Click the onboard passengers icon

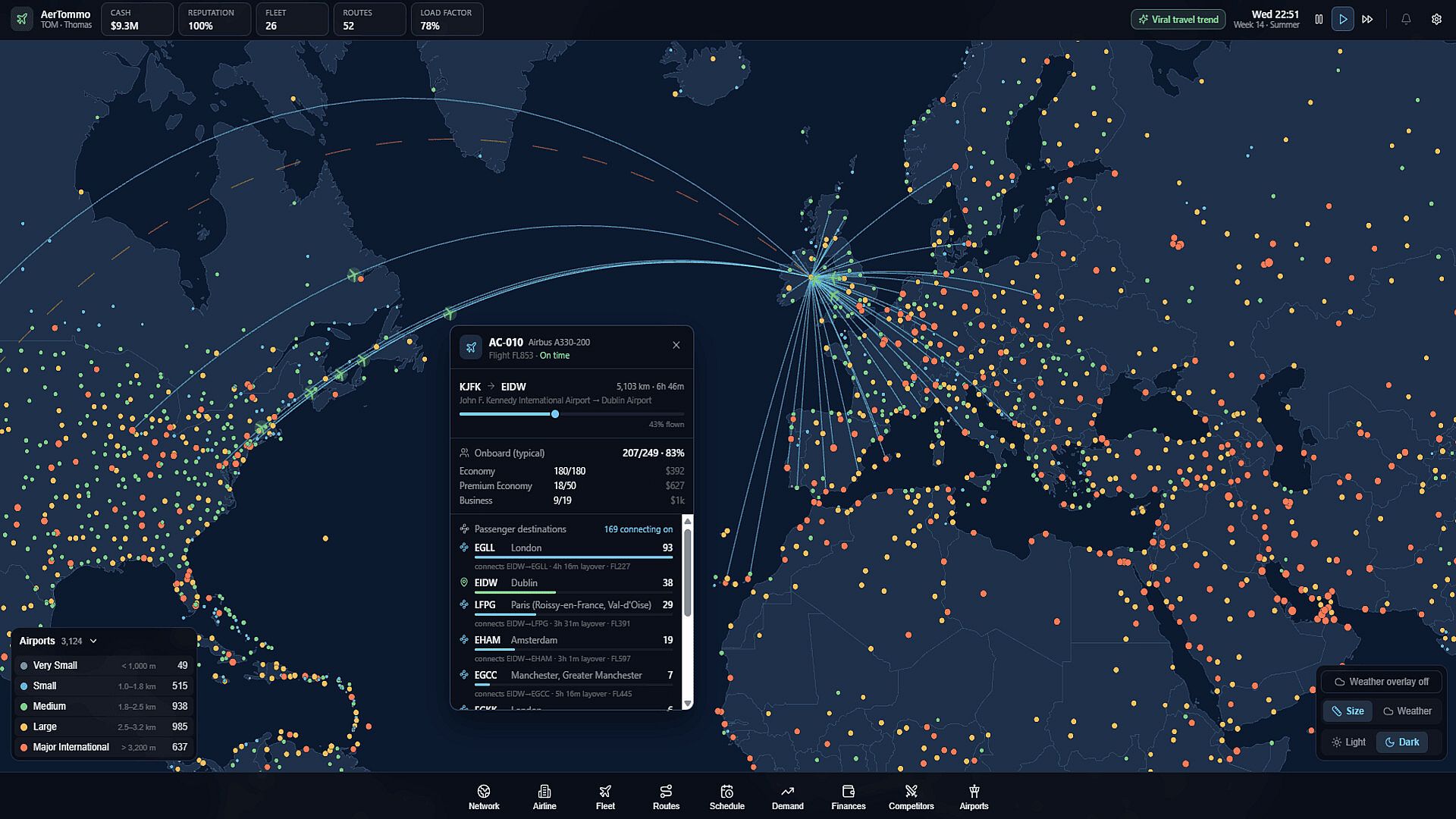coord(464,453)
